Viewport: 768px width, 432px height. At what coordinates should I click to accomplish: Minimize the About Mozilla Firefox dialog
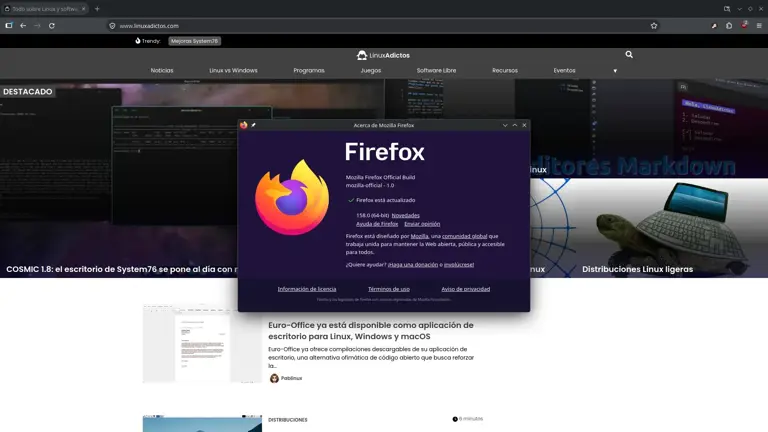pyautogui.click(x=505, y=125)
